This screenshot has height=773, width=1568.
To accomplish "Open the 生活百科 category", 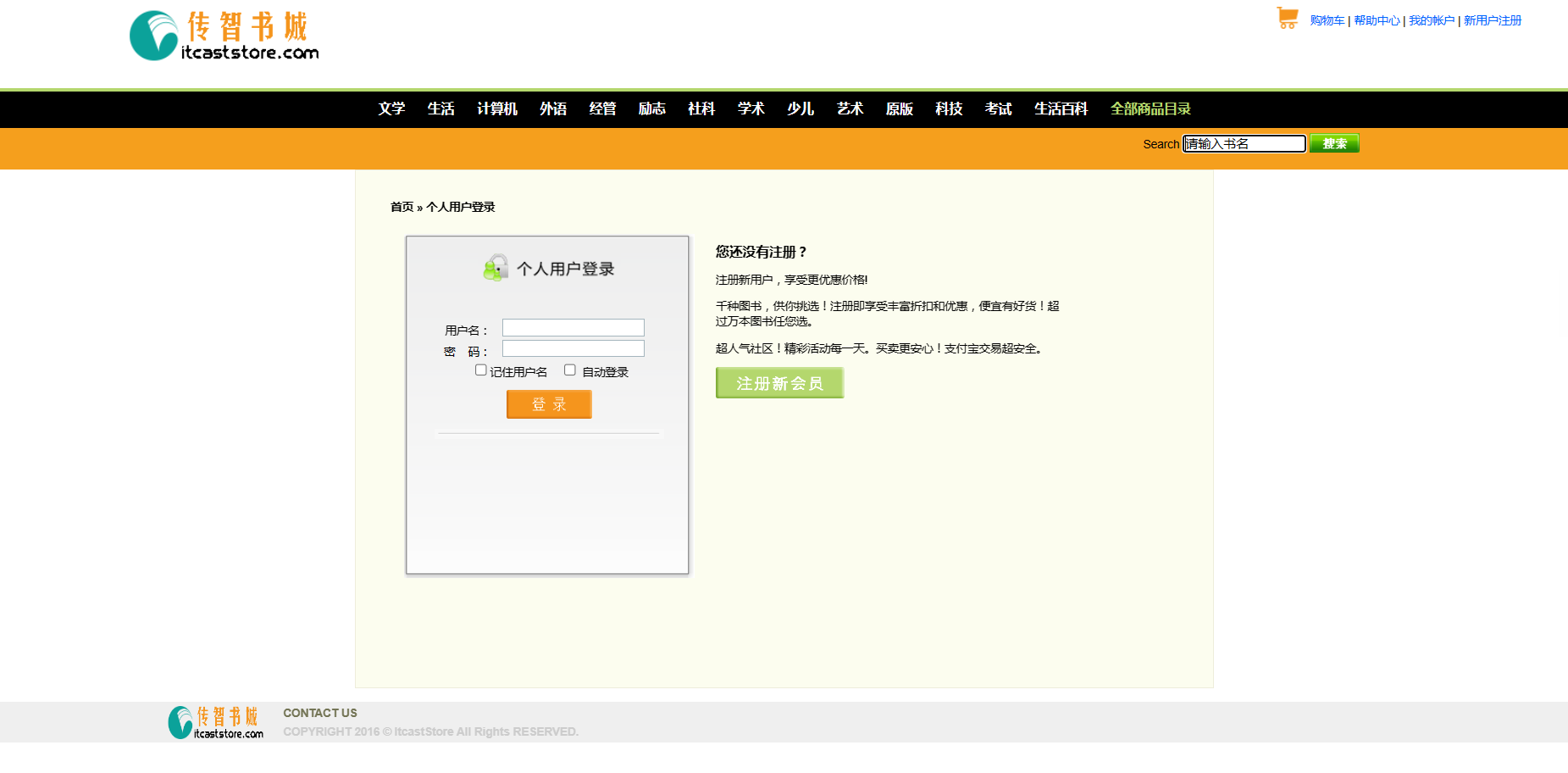I will tap(1061, 108).
